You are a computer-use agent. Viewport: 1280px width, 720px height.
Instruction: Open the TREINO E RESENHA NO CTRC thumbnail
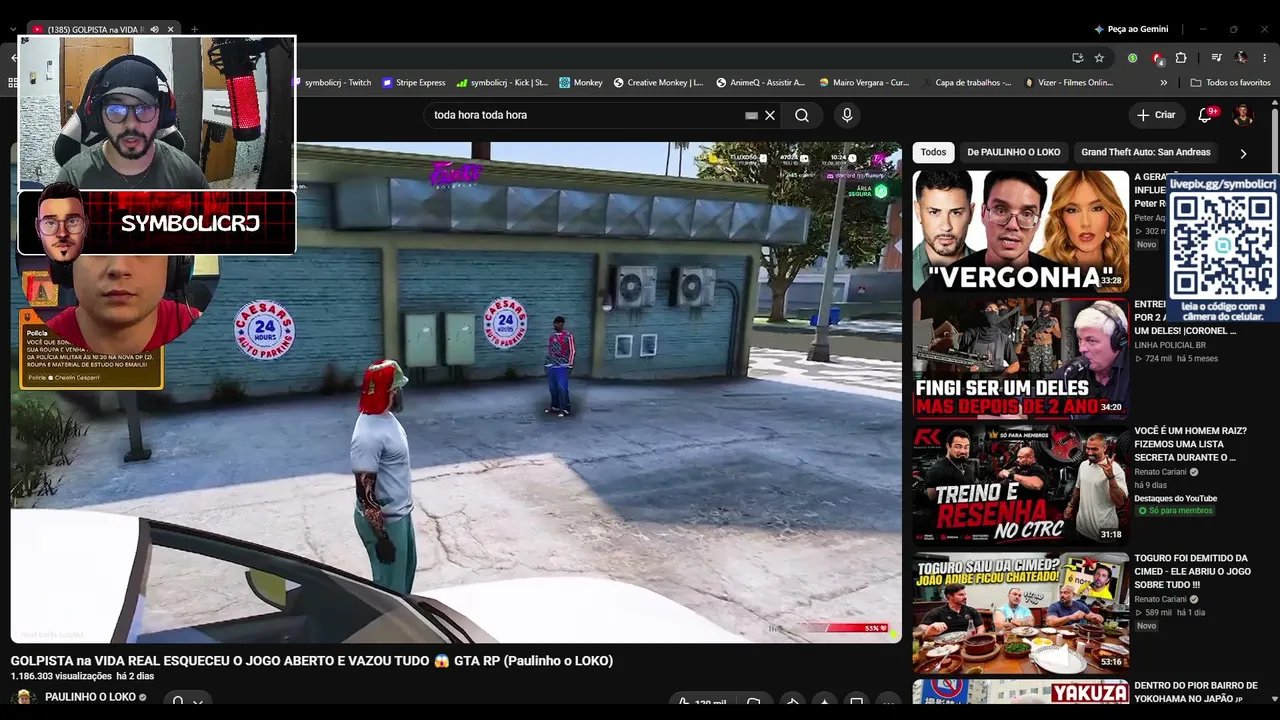(x=1020, y=485)
